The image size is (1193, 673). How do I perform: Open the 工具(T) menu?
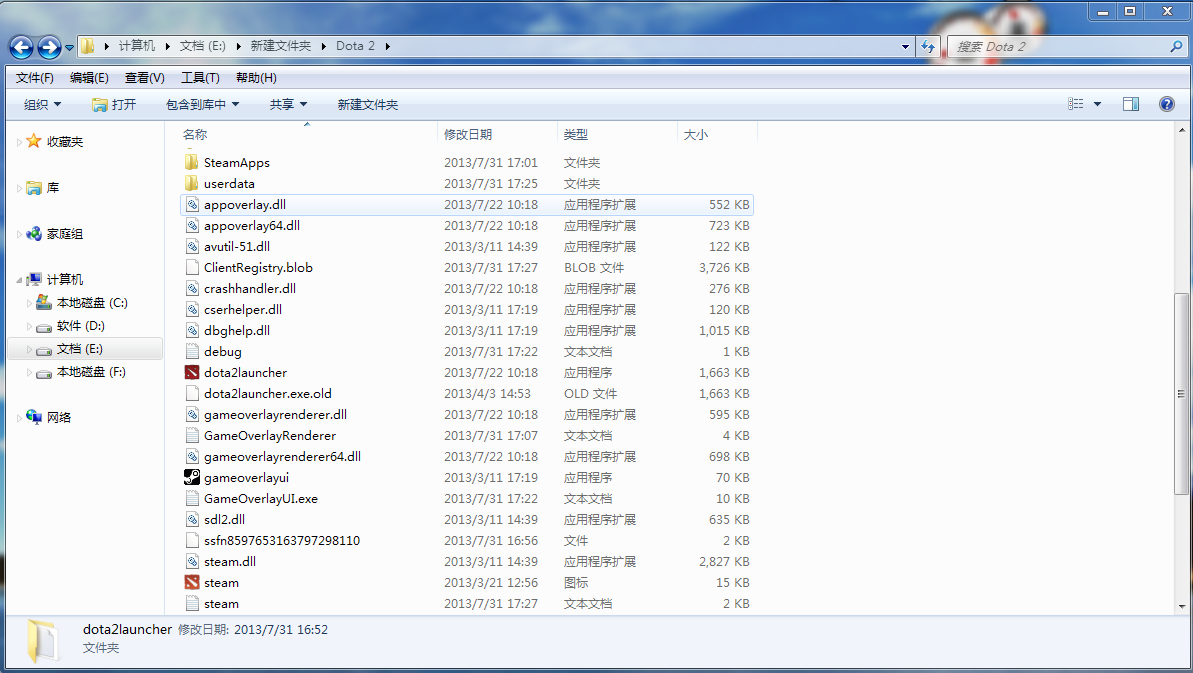[x=200, y=78]
